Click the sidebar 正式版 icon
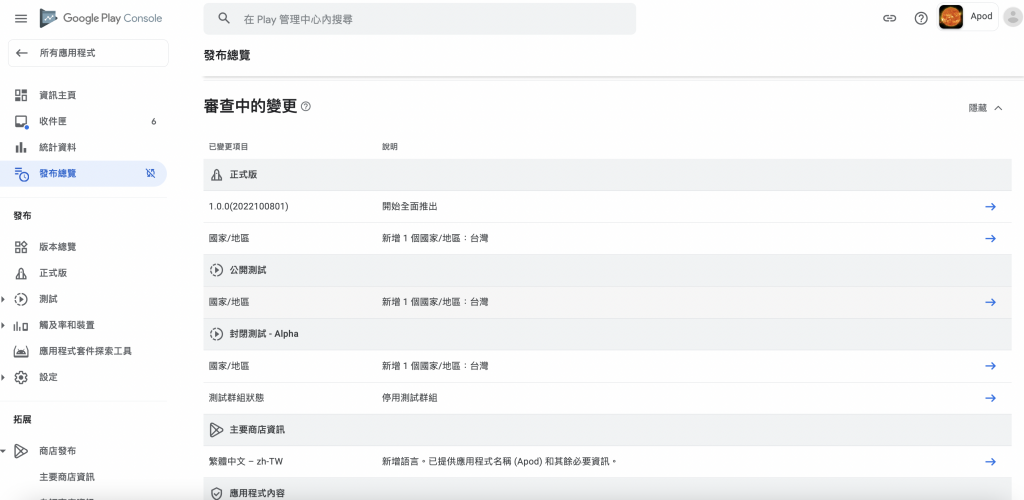 pyautogui.click(x=21, y=273)
